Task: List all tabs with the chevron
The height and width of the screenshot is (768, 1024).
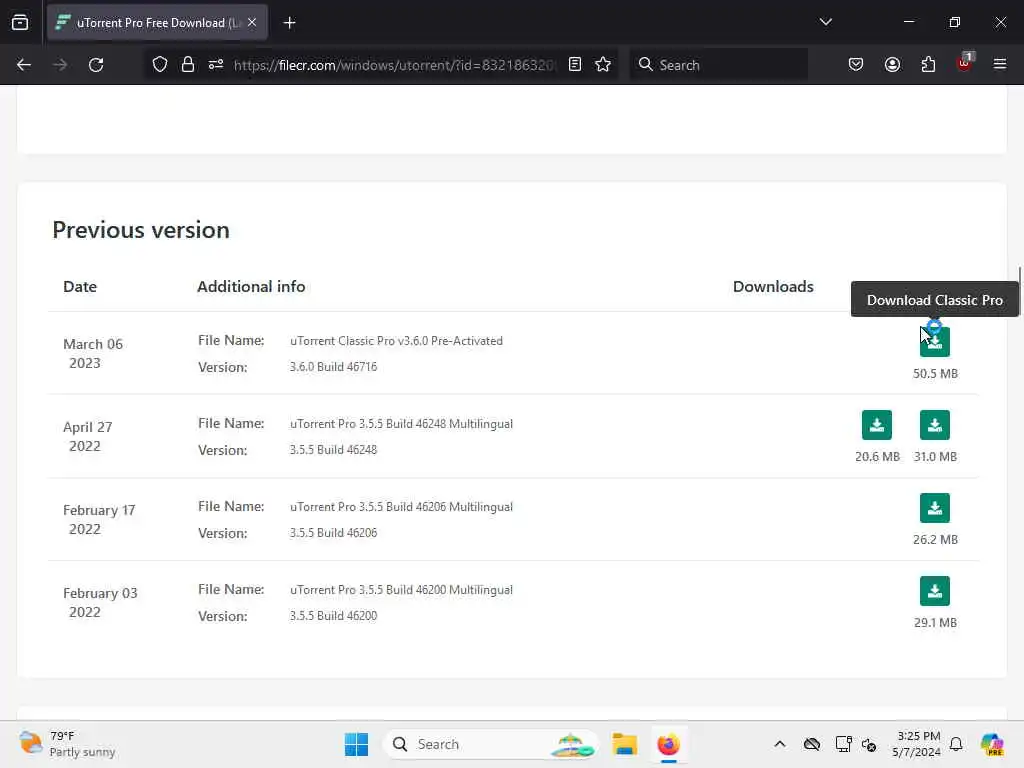Action: [x=825, y=22]
